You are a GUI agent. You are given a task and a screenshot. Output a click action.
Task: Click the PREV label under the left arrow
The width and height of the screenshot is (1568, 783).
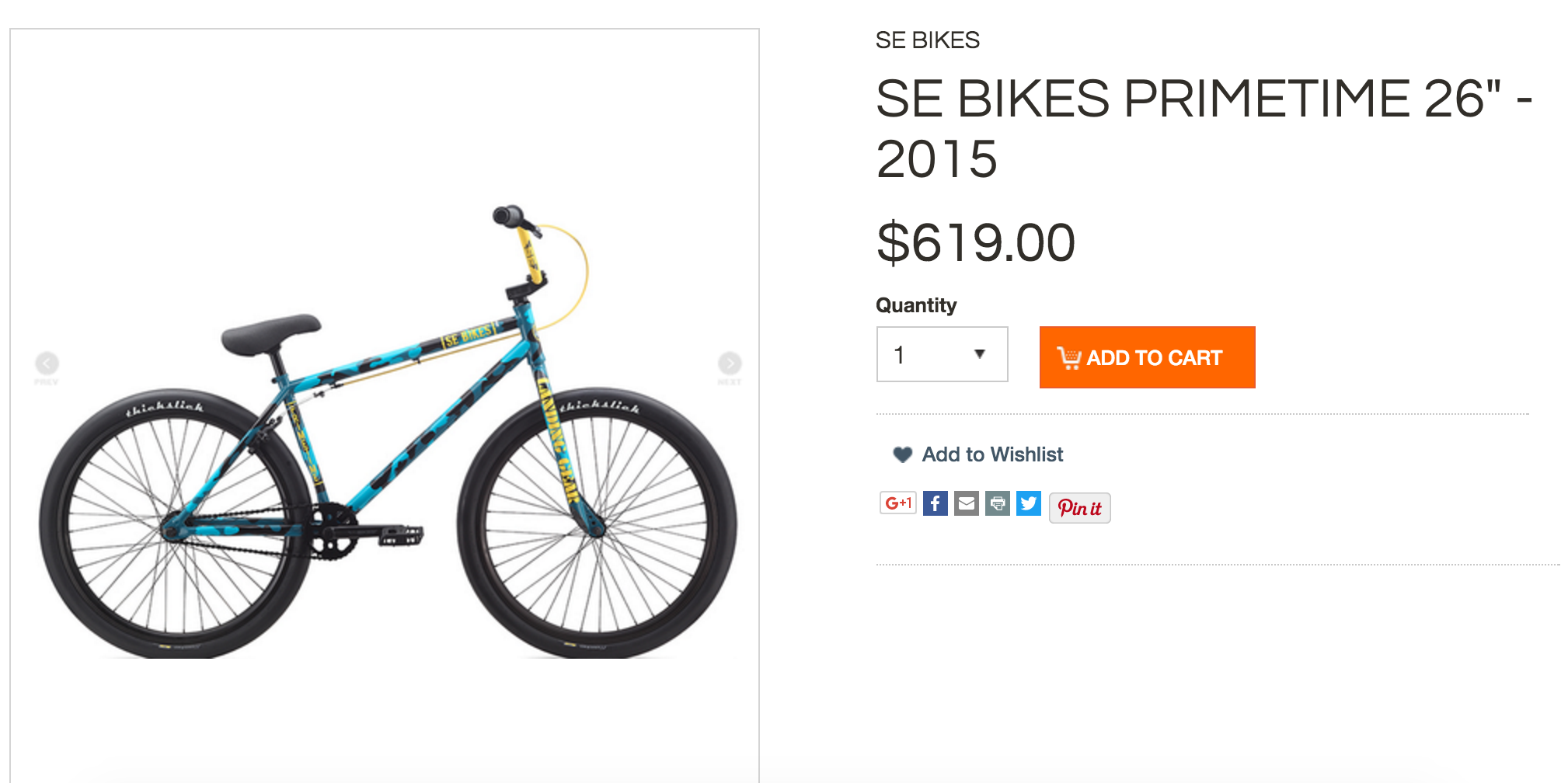46,382
